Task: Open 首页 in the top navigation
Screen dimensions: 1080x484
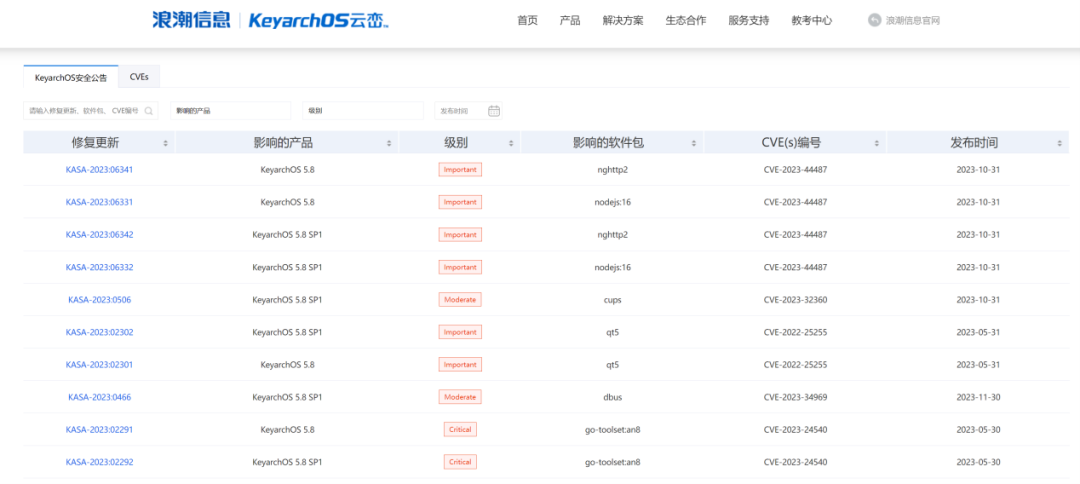Action: [527, 20]
